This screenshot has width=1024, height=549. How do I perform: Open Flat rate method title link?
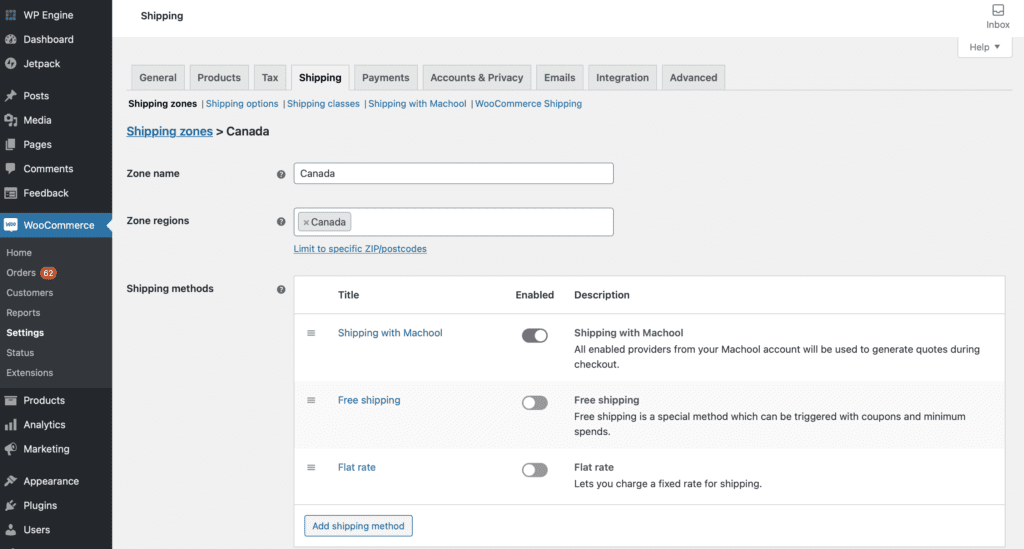pos(357,467)
